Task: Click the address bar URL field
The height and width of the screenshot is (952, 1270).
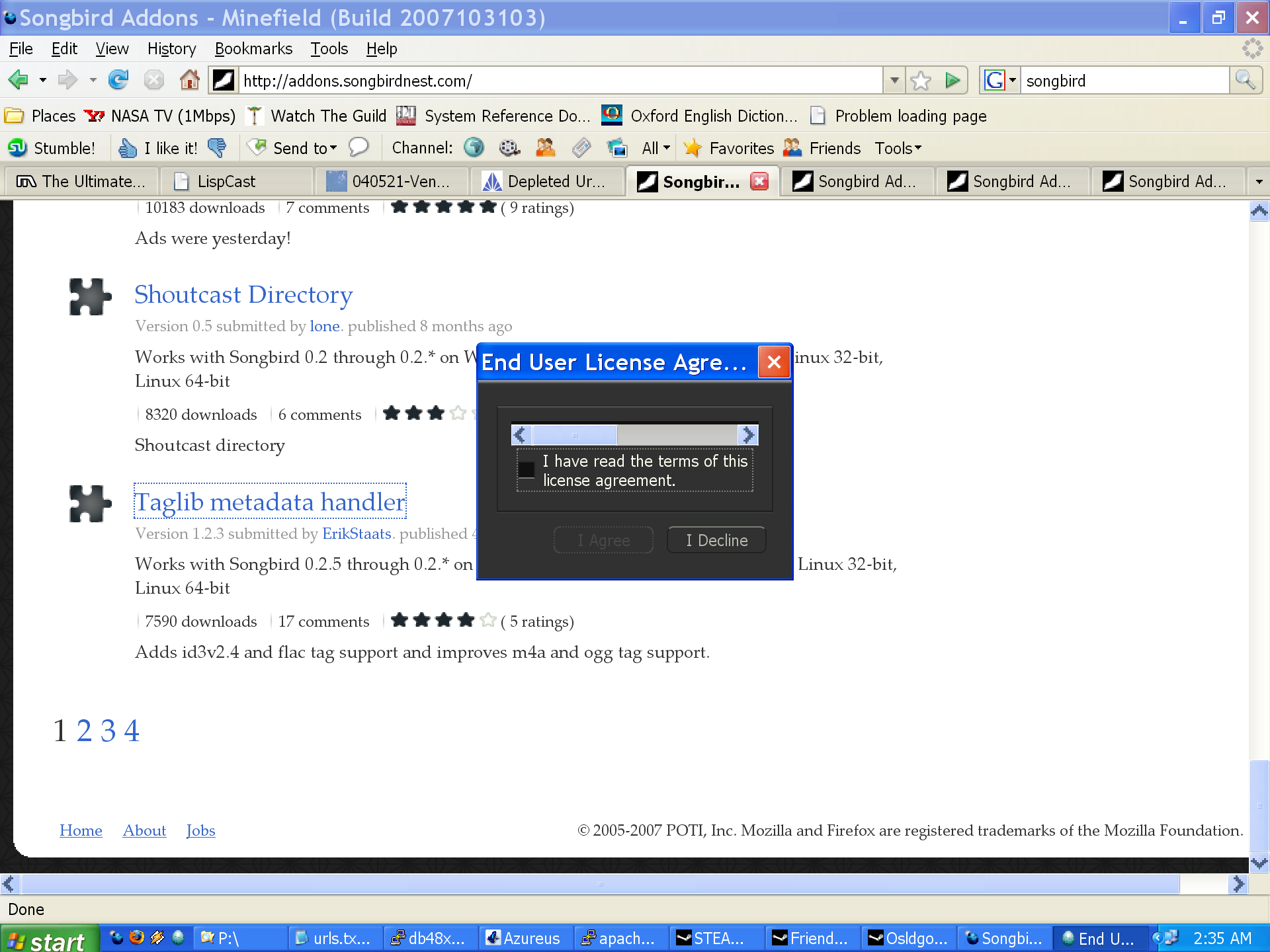Action: [560, 81]
